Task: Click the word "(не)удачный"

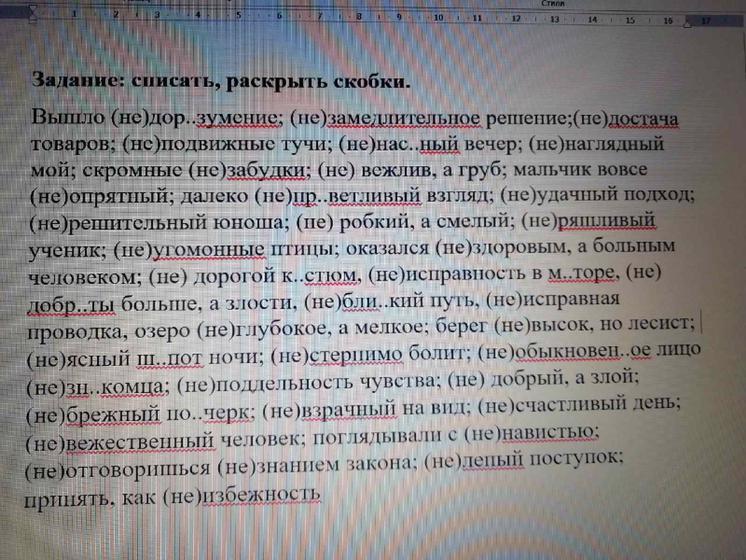Action: click(559, 195)
